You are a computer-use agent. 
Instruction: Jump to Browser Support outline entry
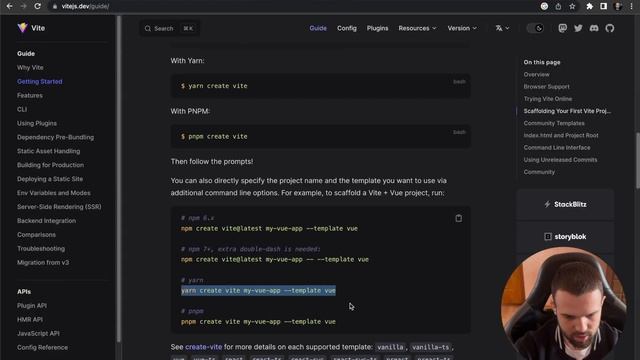click(547, 87)
